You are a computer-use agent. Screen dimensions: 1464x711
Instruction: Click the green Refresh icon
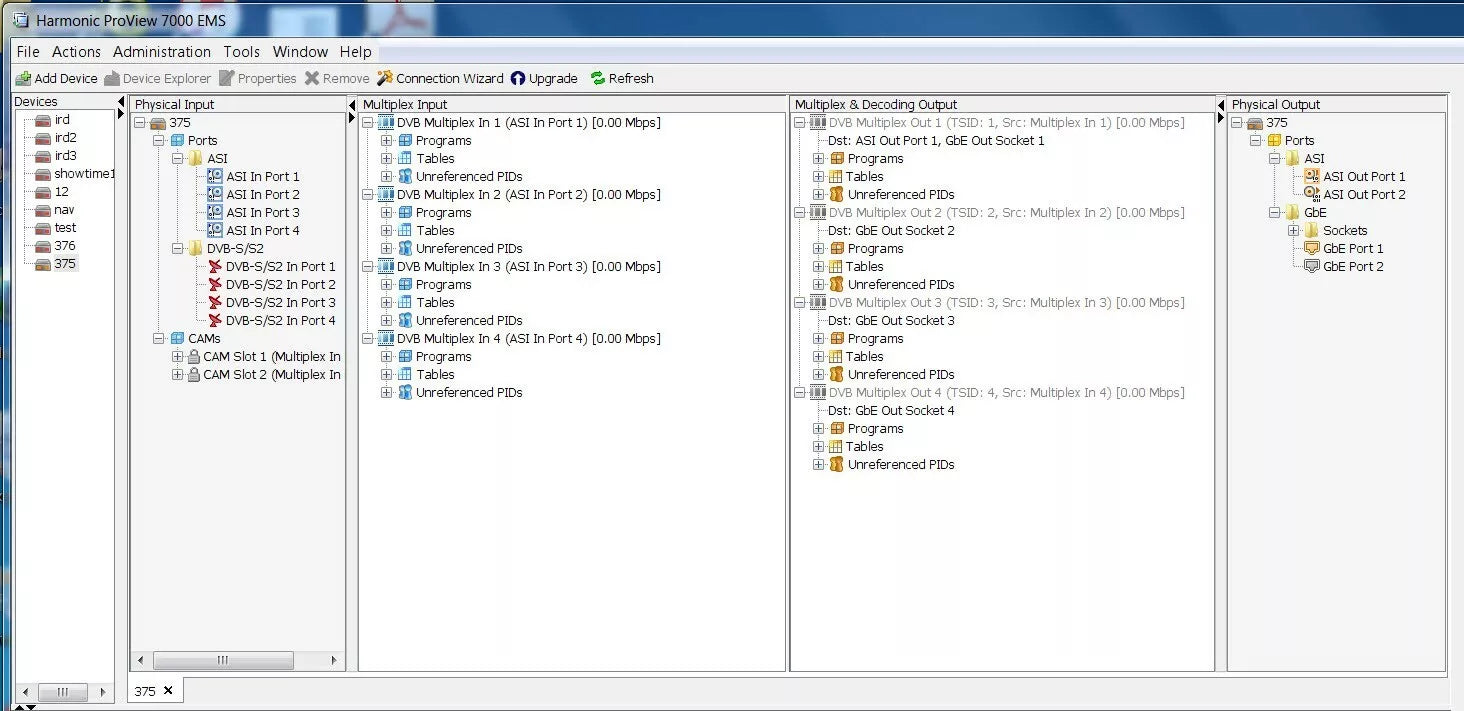[598, 78]
